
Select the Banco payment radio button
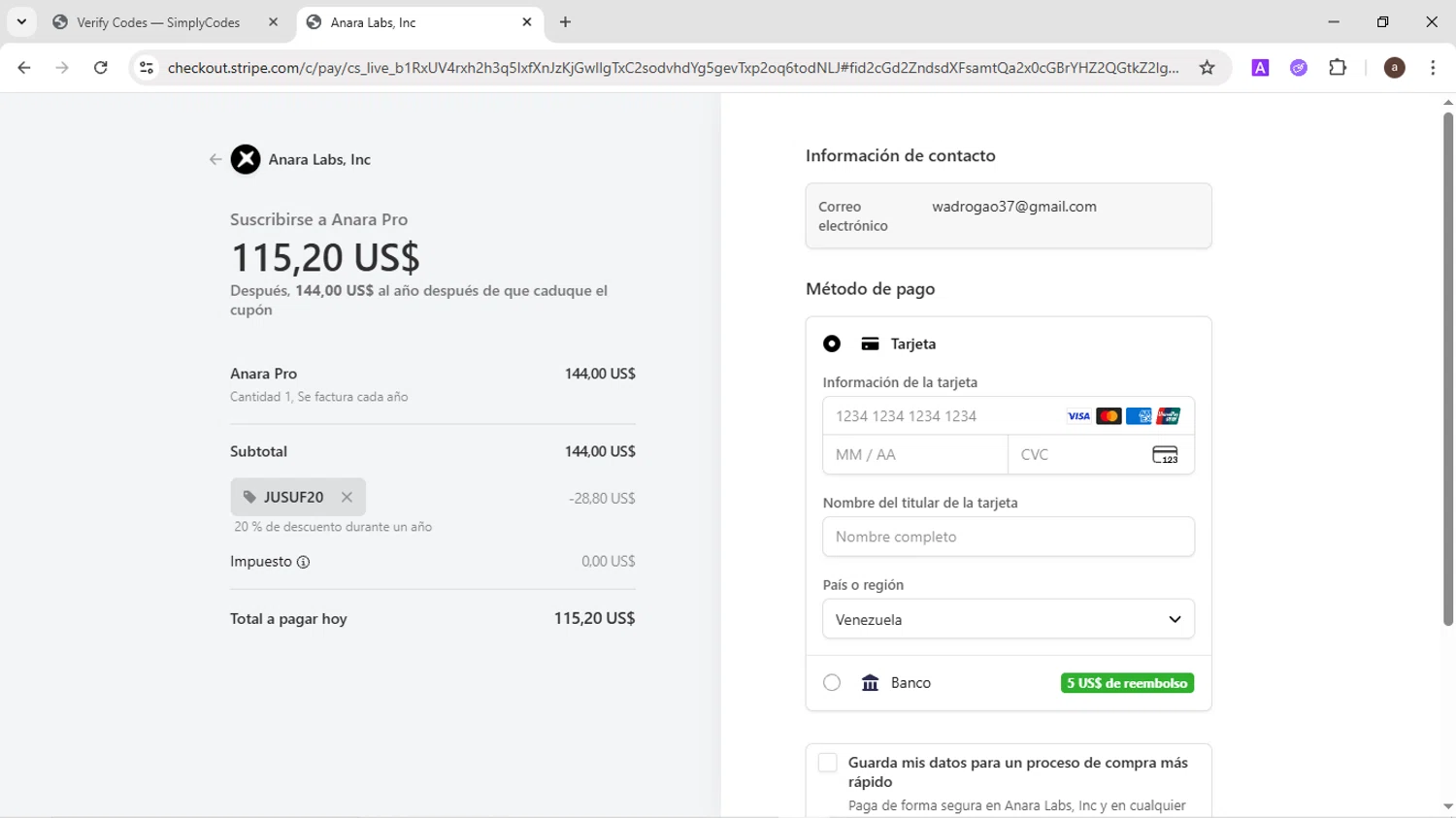[x=832, y=683]
